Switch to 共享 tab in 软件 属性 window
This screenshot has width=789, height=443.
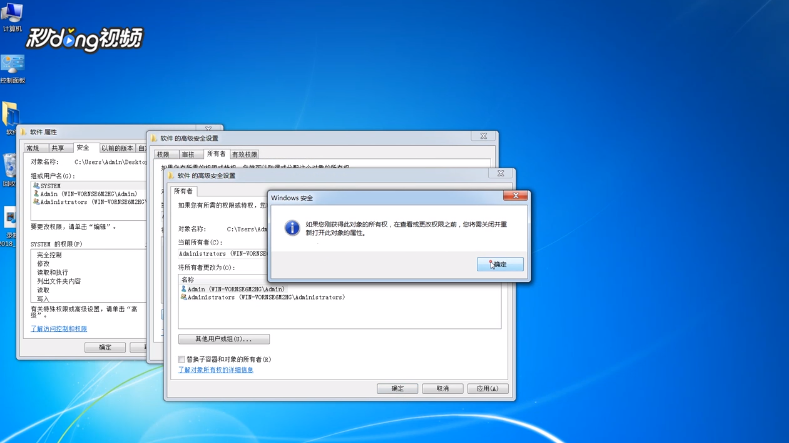[58, 148]
